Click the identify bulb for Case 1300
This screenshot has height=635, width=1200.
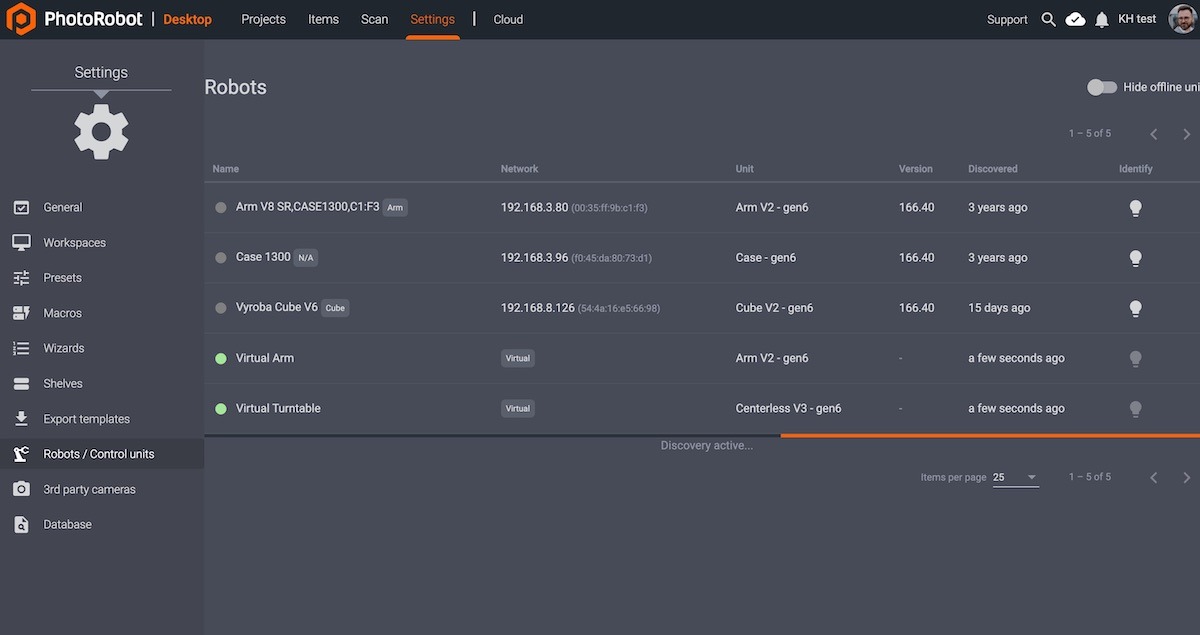point(1135,258)
